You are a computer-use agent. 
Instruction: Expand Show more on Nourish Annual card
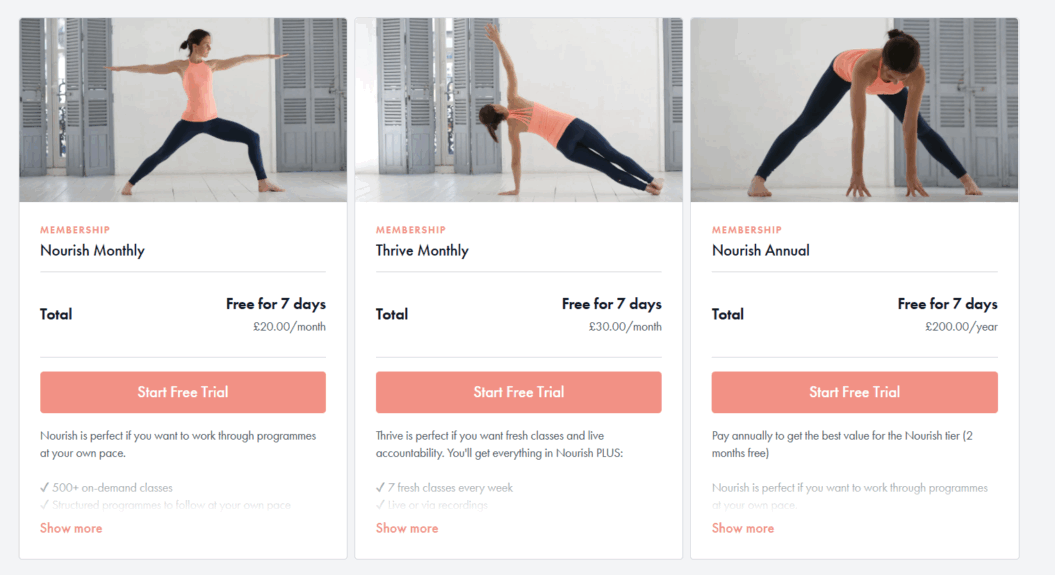click(743, 528)
